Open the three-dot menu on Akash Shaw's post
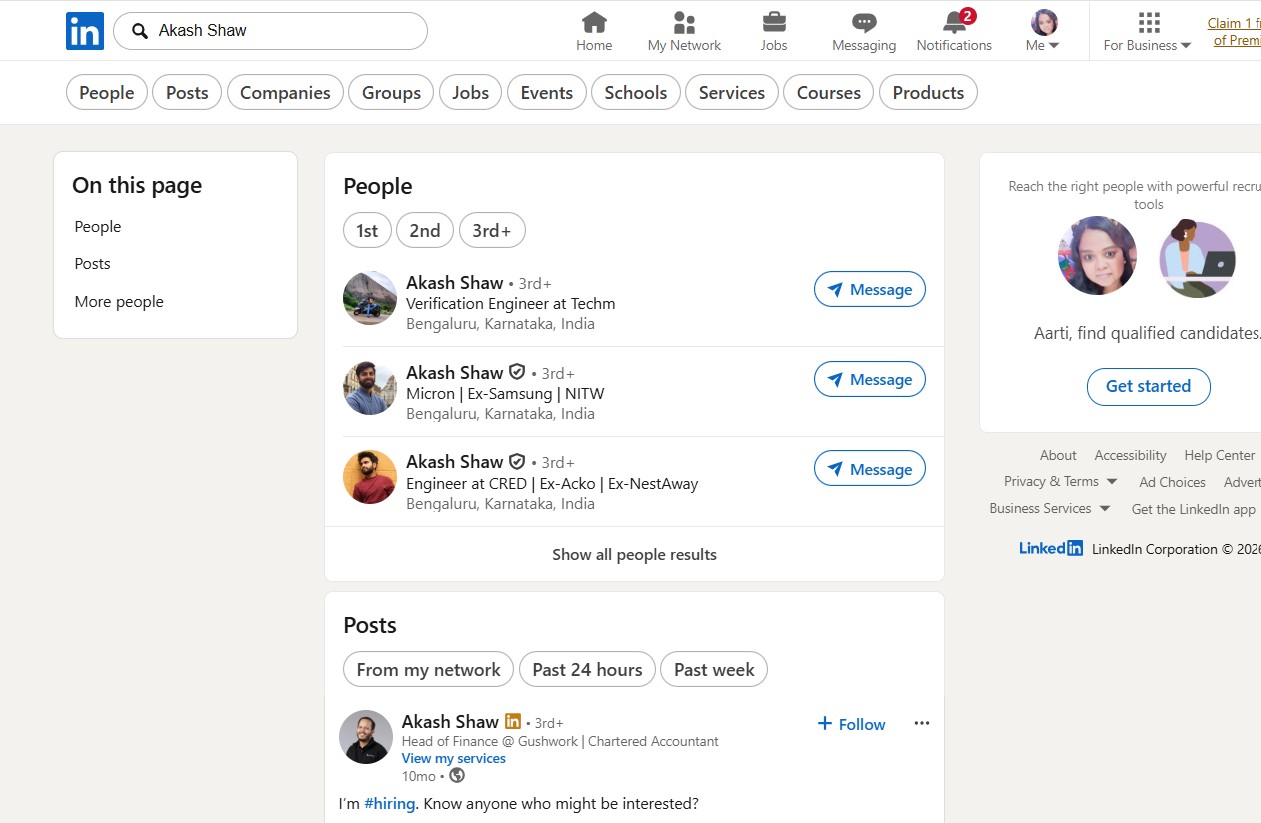1261x823 pixels. [922, 723]
